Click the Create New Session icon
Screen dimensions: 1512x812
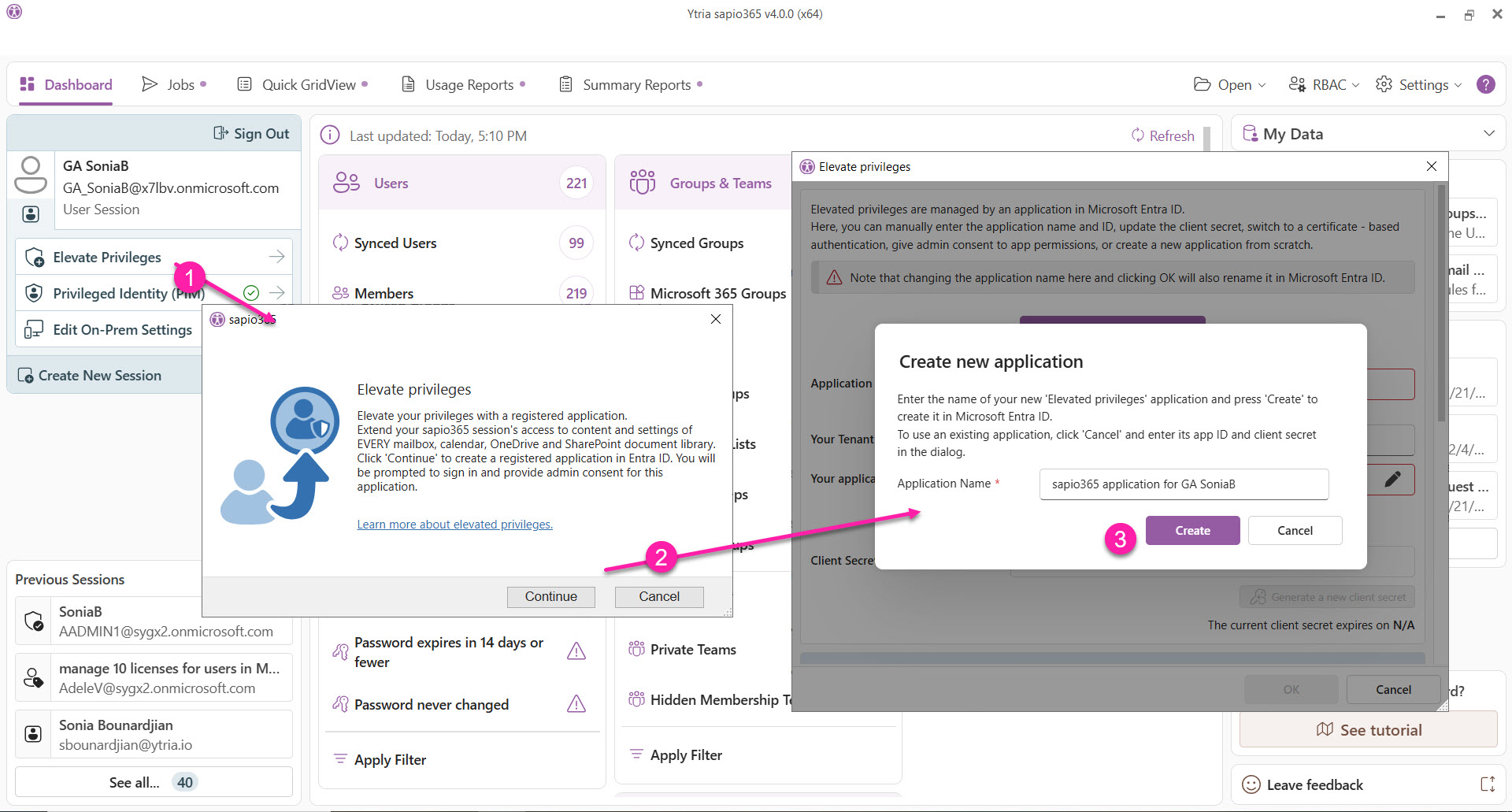[25, 376]
